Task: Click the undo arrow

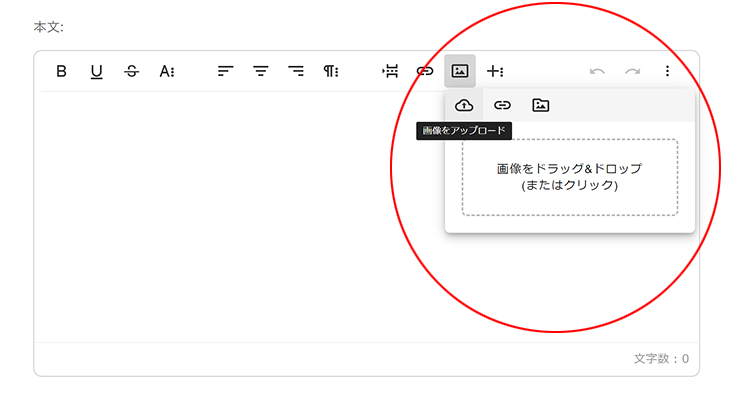Action: click(597, 71)
